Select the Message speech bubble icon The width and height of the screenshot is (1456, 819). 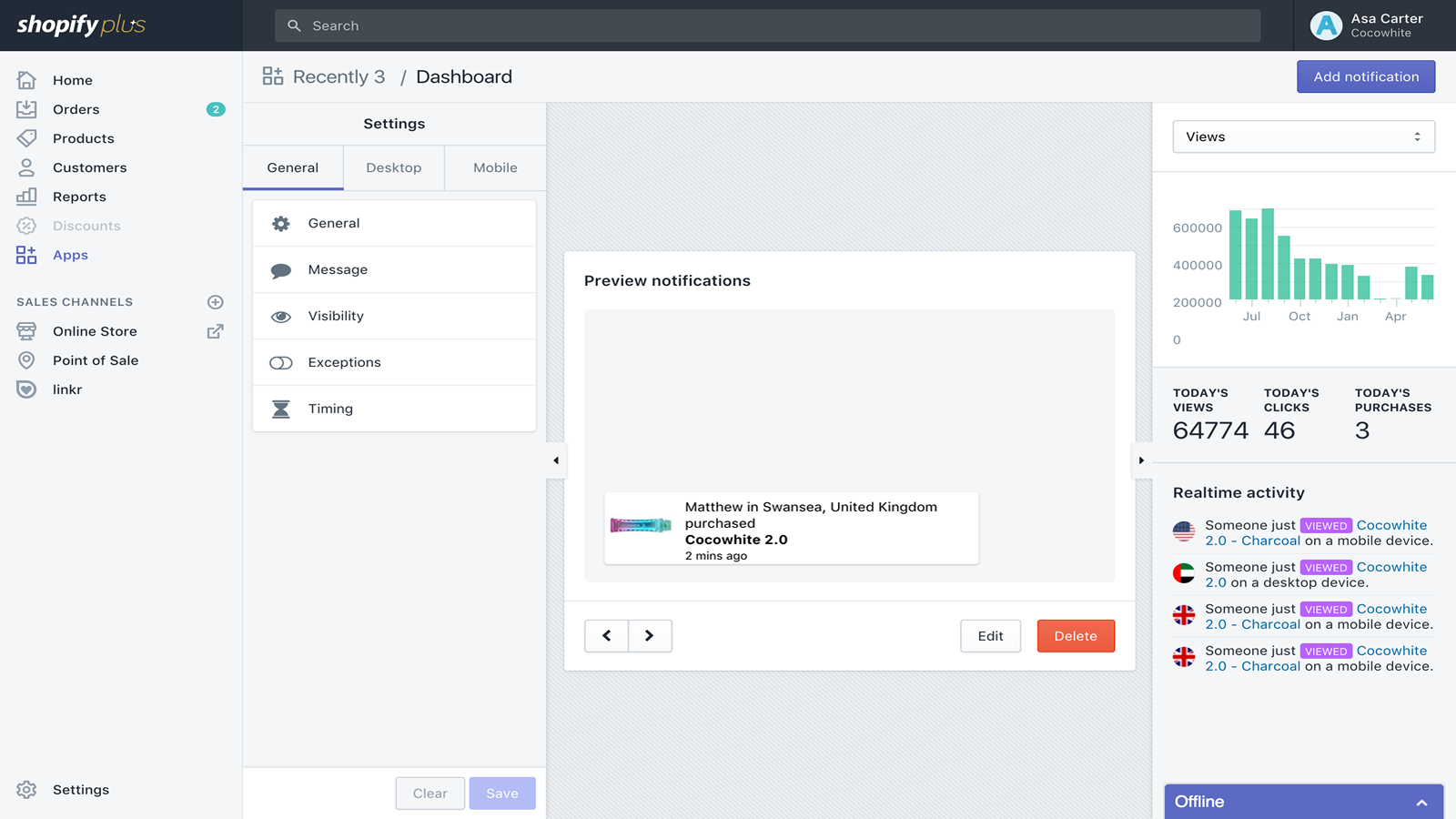coord(280,269)
